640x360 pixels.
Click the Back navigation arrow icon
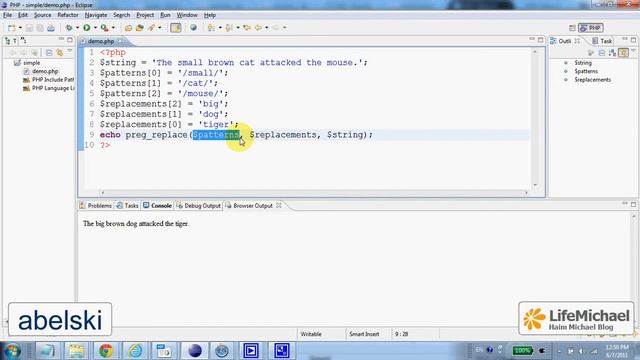[x=258, y=28]
